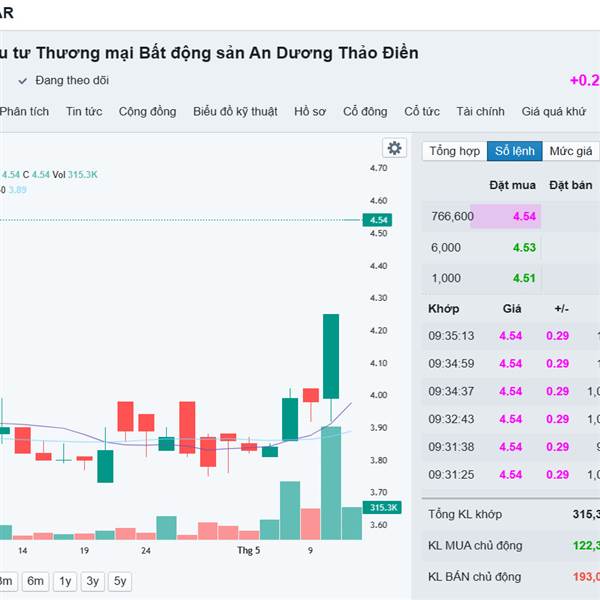Click the KL BÁN chủ động label
Viewport: 600px width, 600px height.
[474, 576]
